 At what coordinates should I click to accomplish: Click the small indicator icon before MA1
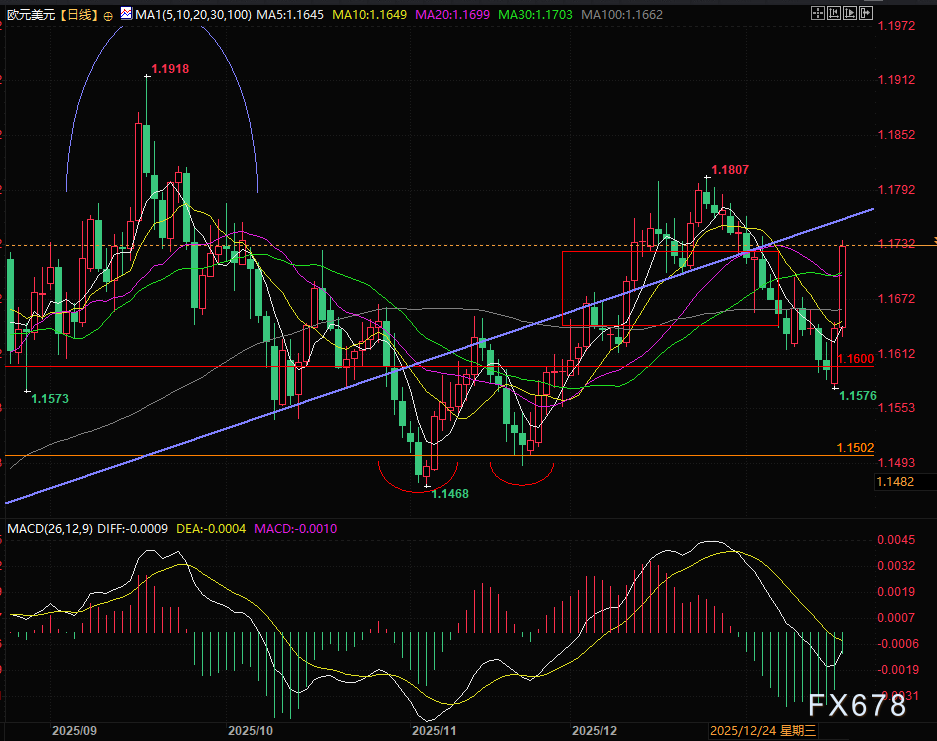click(x=125, y=16)
